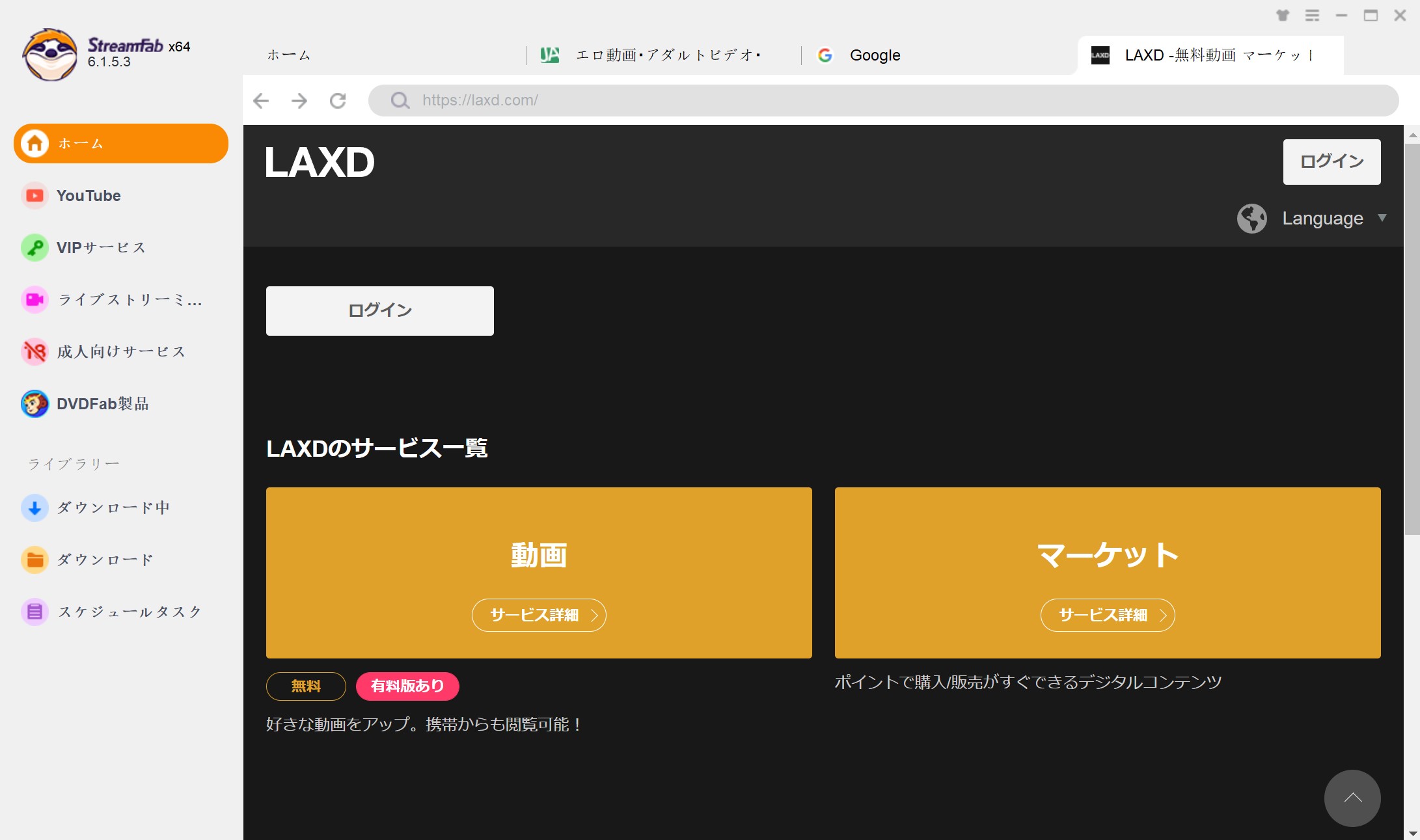Click the Google tab favicon
The width and height of the screenshot is (1420, 840).
825,55
